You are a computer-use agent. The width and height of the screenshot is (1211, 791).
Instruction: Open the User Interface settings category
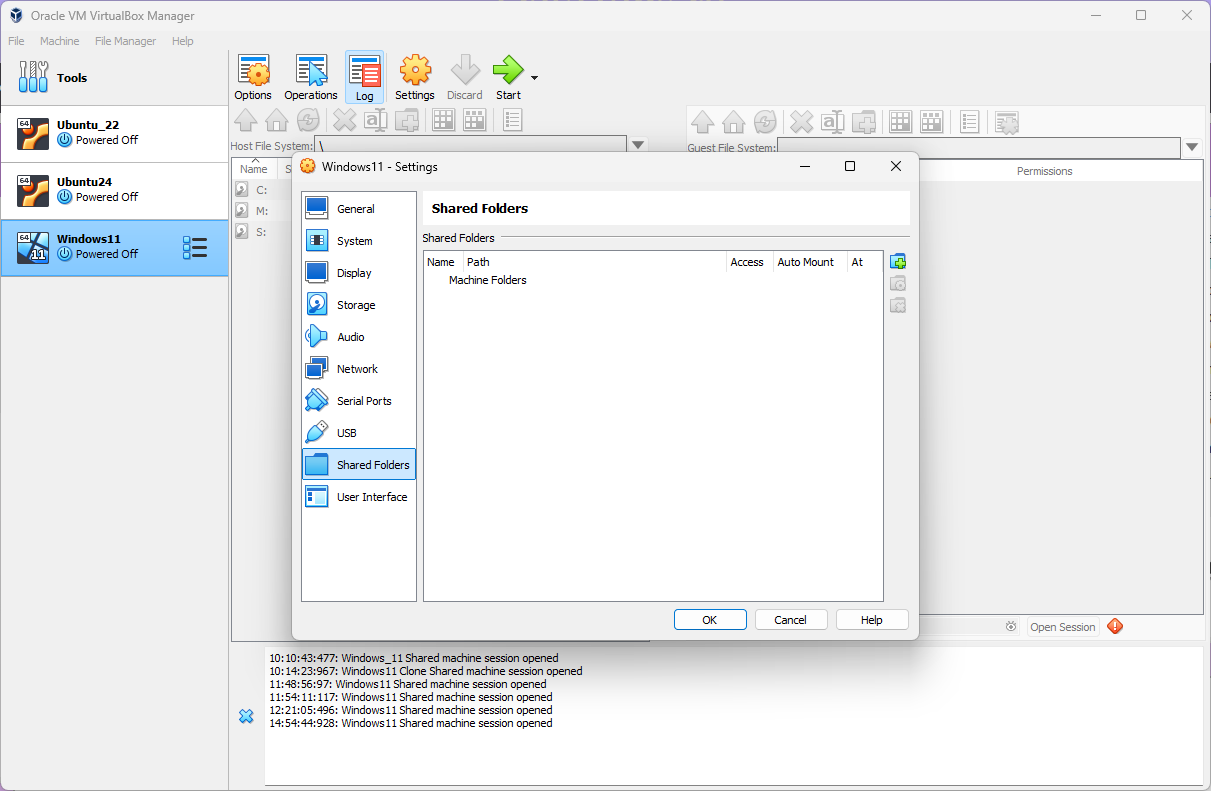(359, 497)
